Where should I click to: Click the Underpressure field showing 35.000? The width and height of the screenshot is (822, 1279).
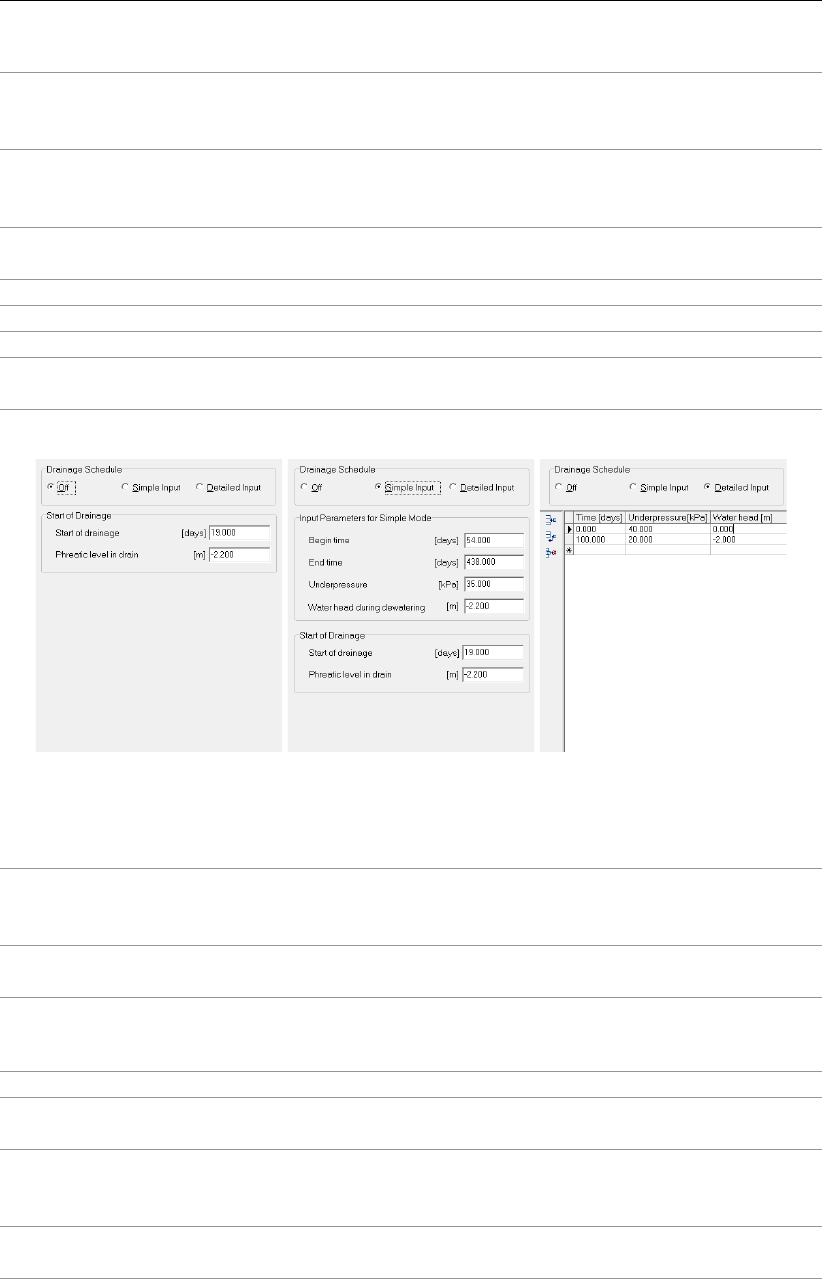(494, 583)
